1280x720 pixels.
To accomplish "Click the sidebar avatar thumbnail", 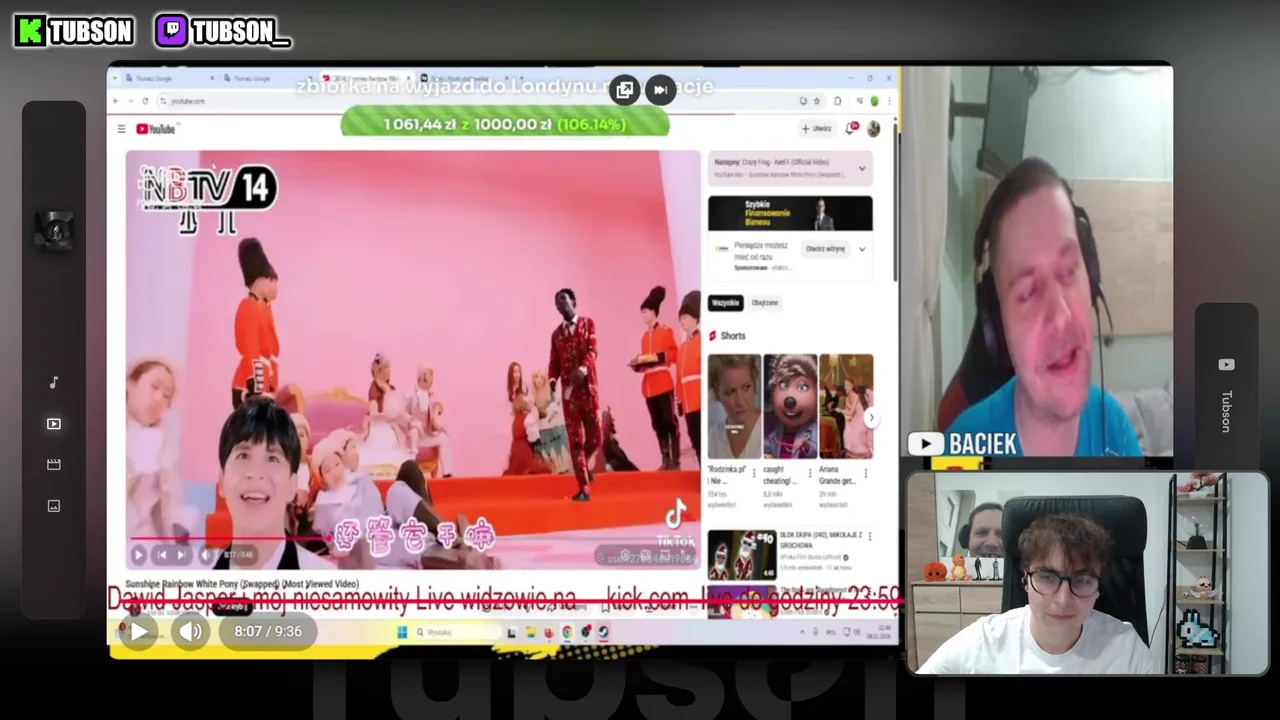I will 54,231.
